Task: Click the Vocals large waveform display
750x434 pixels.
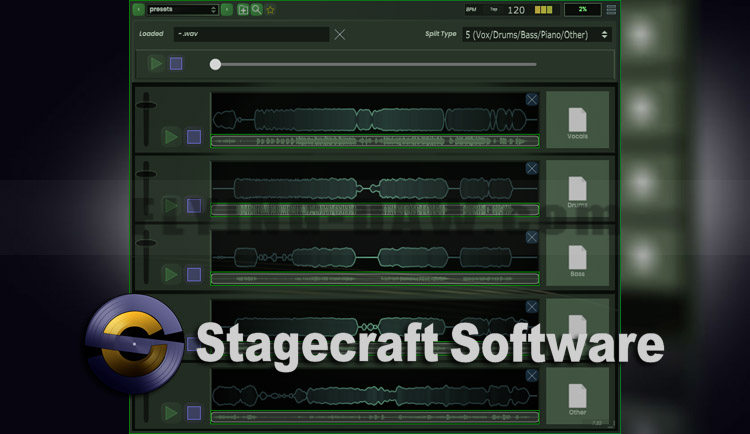Action: pos(375,113)
